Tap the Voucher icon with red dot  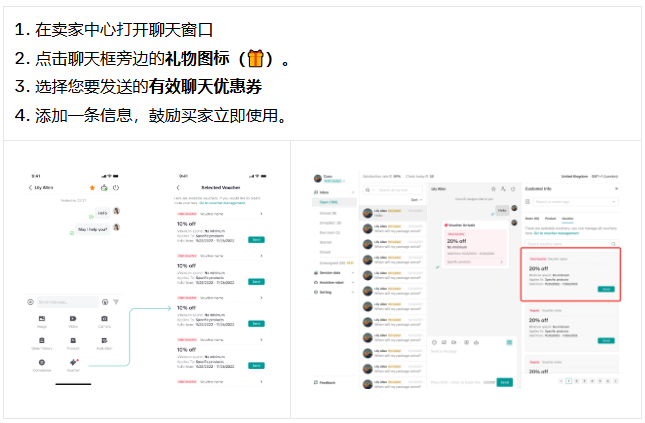tap(74, 362)
